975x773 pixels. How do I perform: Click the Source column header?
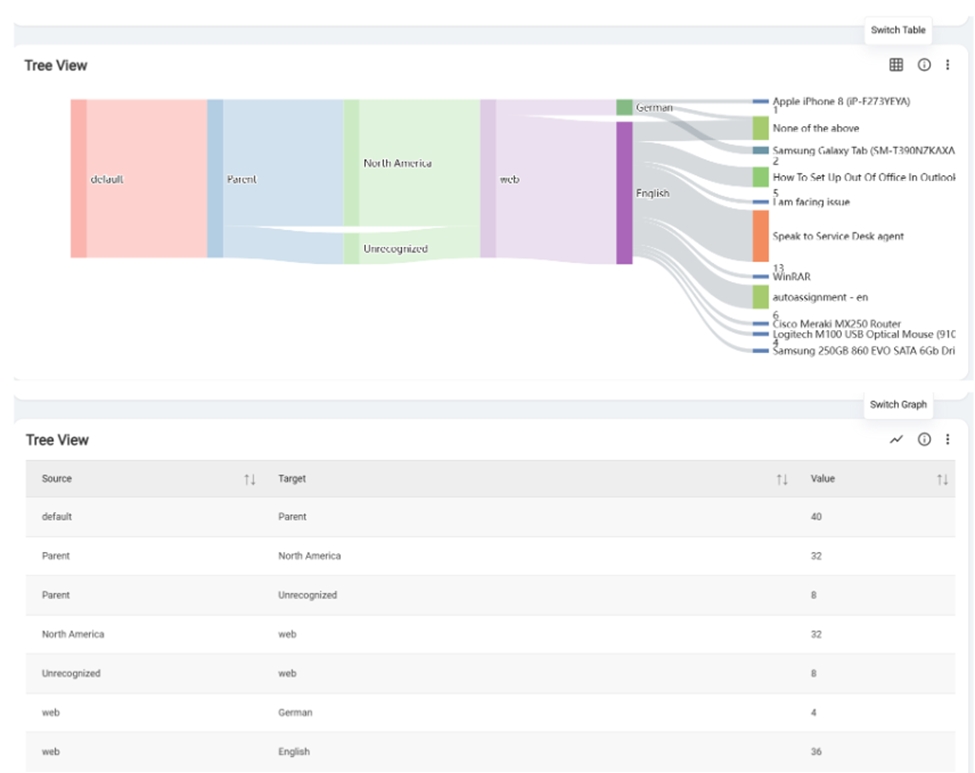coord(57,479)
